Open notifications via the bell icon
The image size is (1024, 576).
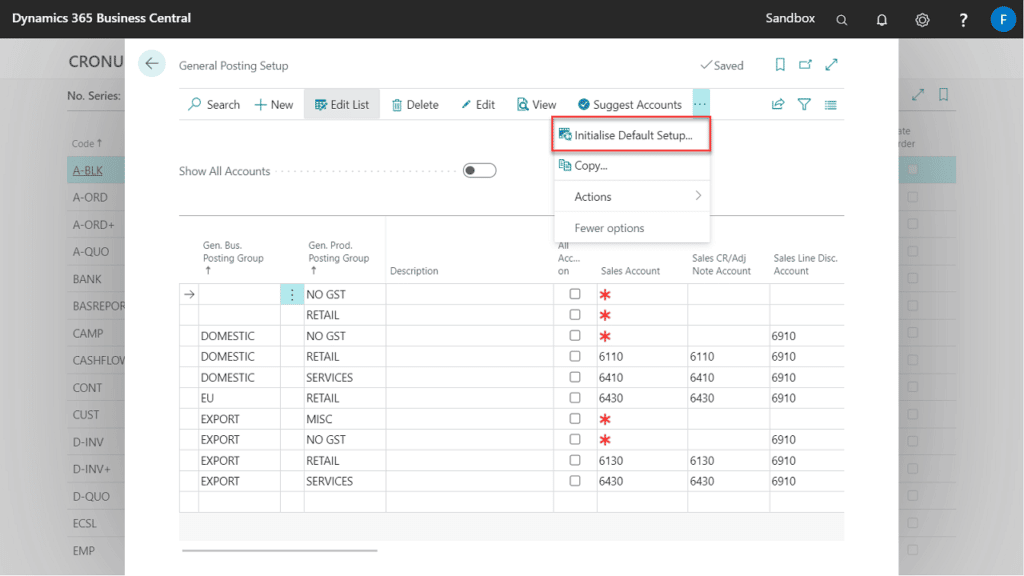coord(881,19)
